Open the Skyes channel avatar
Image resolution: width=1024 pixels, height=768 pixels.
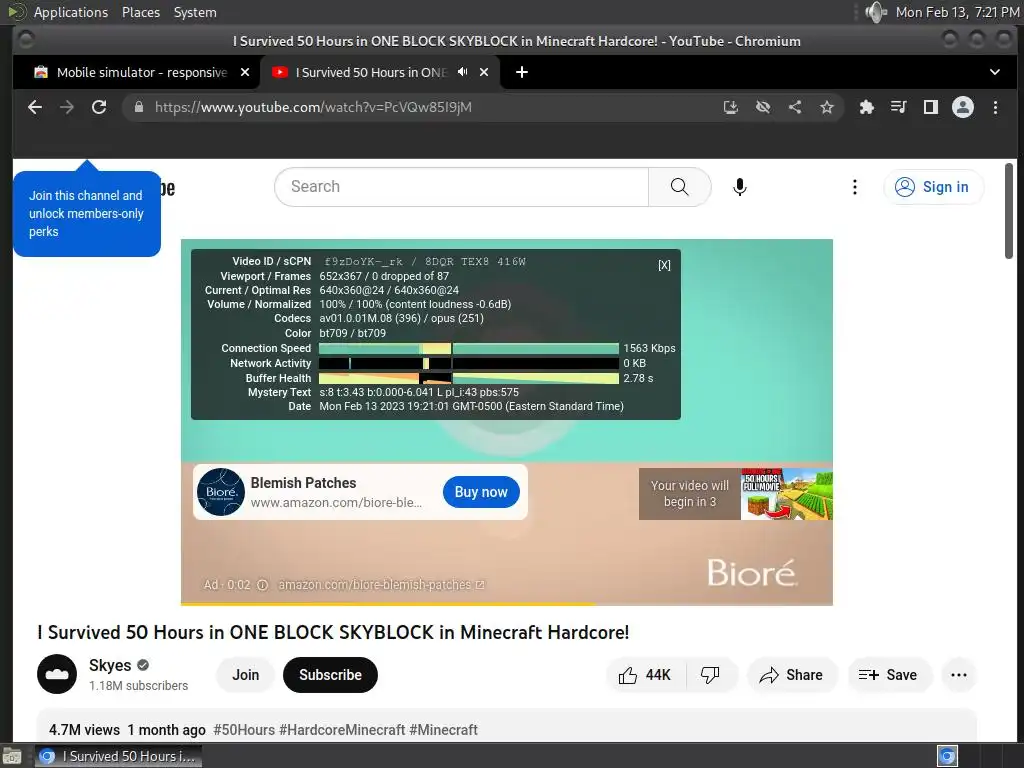(x=57, y=674)
